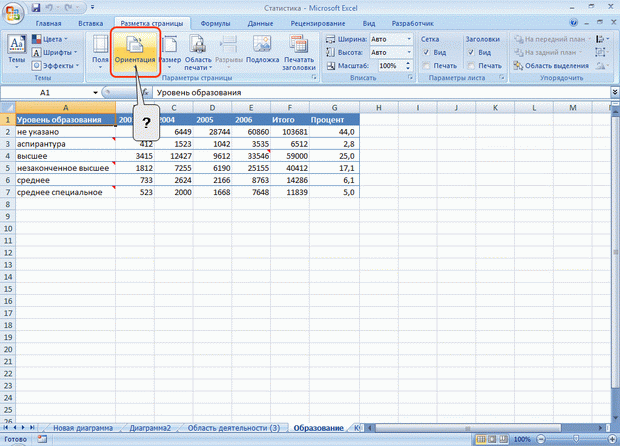Select cell with text аспирантура
The height and width of the screenshot is (446, 620).
pos(66,144)
